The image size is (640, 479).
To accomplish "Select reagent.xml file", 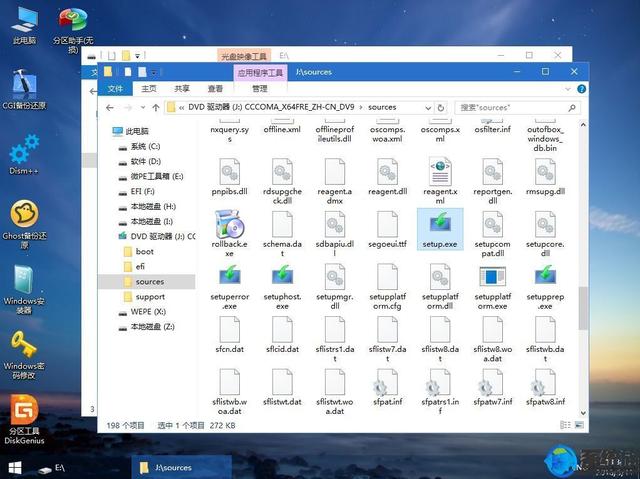I will click(x=440, y=181).
